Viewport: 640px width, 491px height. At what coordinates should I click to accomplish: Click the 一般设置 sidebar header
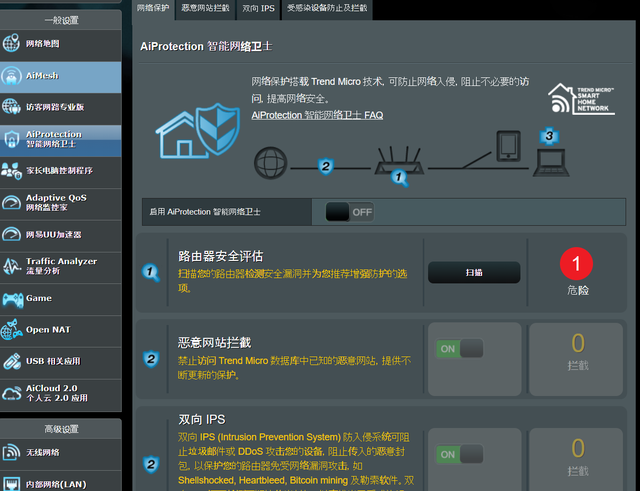(x=61, y=20)
